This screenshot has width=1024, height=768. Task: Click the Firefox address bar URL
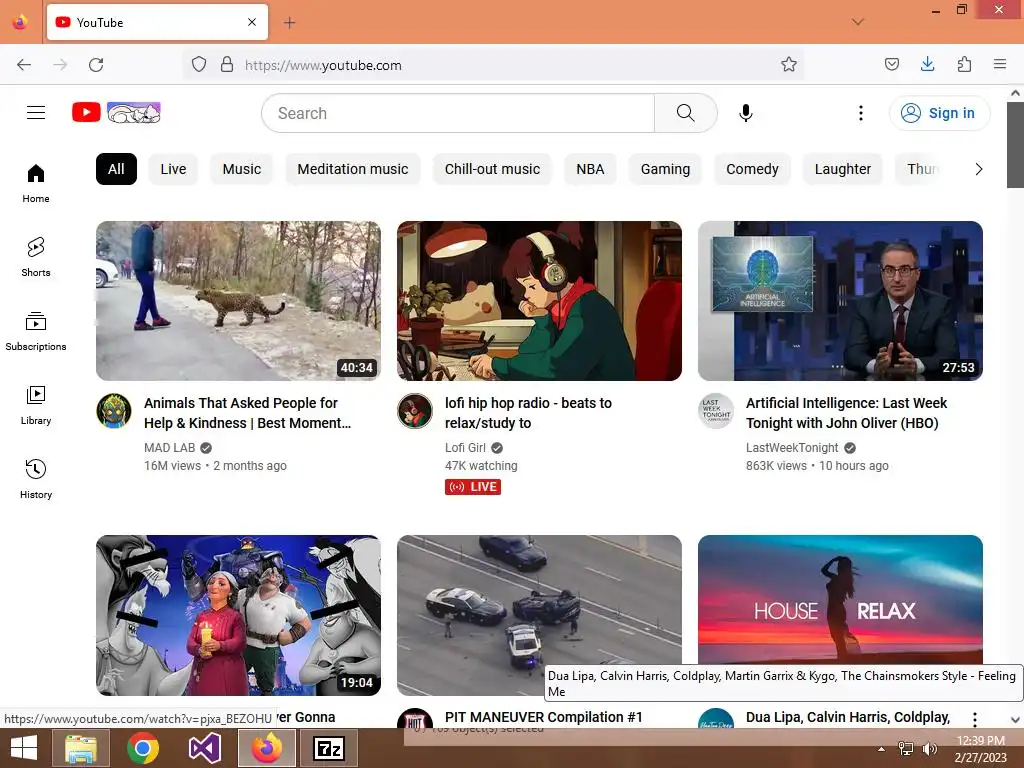(x=323, y=65)
